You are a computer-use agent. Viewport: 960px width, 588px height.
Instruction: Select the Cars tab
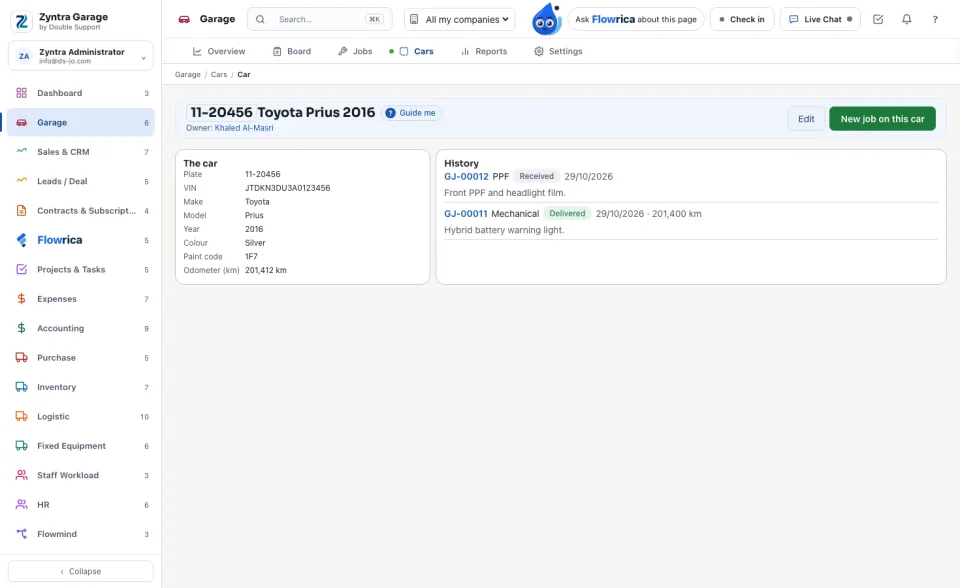click(416, 51)
